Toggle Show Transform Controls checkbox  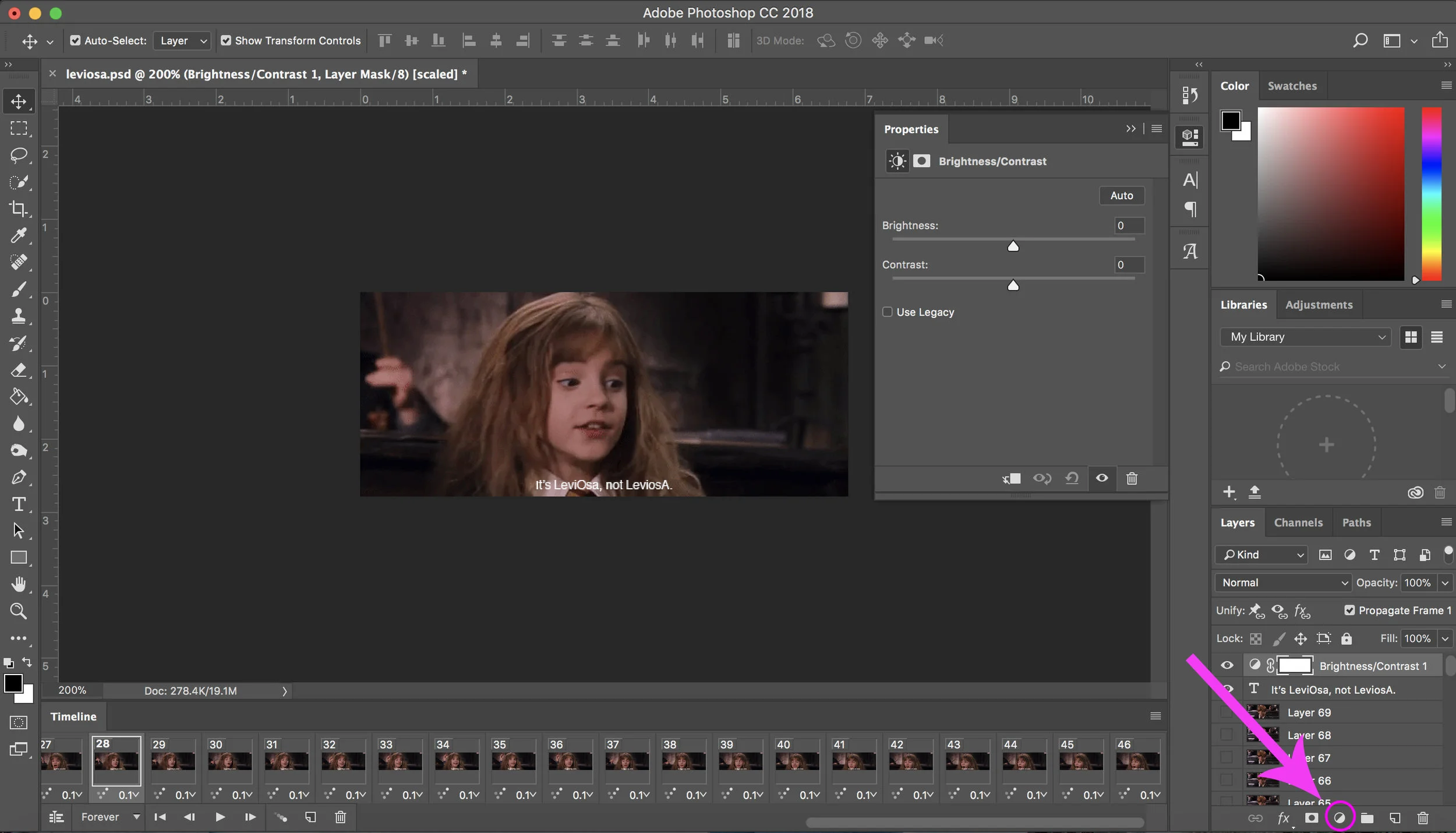point(226,41)
